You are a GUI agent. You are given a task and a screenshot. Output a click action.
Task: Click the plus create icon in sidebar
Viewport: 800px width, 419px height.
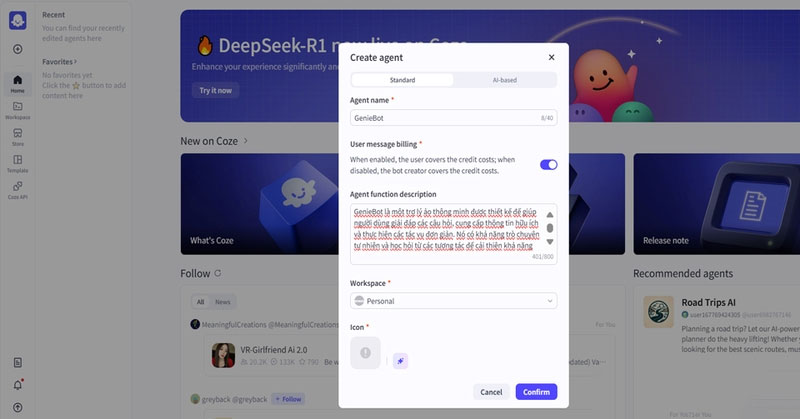click(17, 49)
